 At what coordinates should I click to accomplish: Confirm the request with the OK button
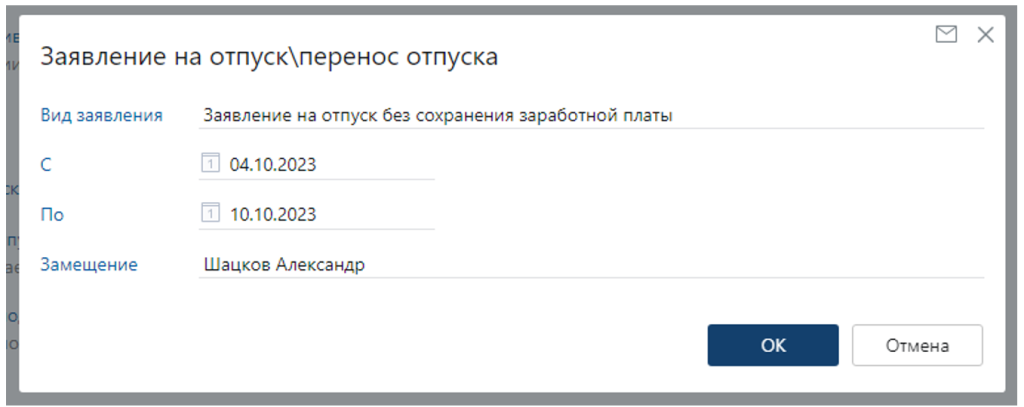773,345
